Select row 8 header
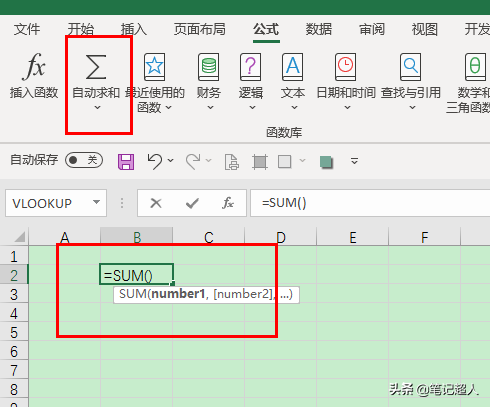Viewport: 490px width, 407px height. [14, 389]
